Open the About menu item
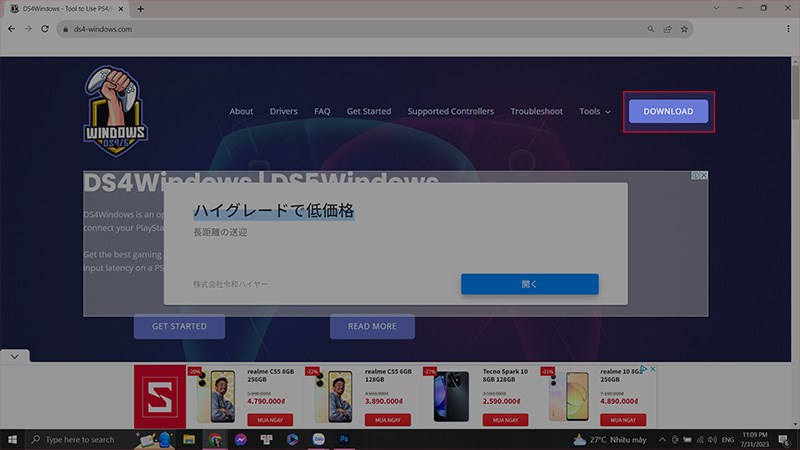Image resolution: width=800 pixels, height=450 pixels. pos(241,111)
